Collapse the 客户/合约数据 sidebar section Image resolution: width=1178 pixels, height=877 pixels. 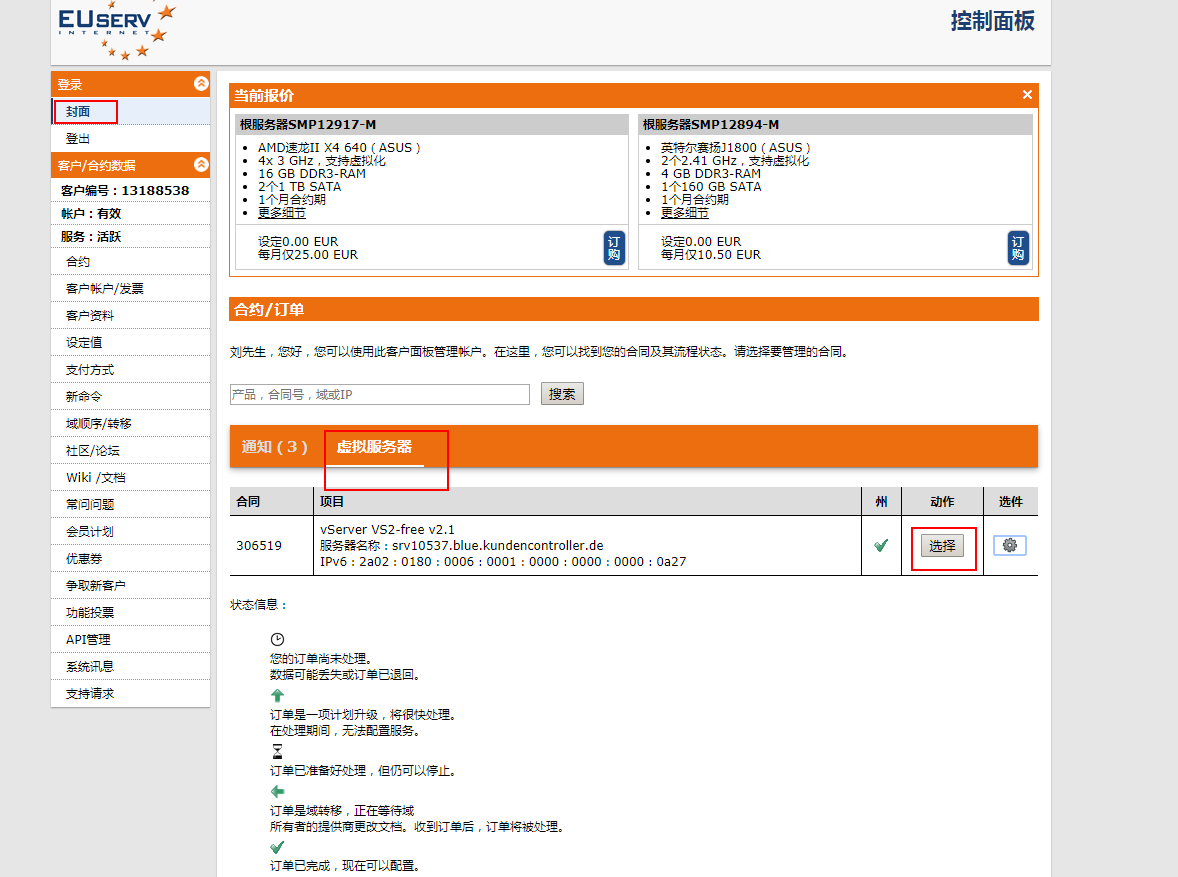tap(201, 164)
